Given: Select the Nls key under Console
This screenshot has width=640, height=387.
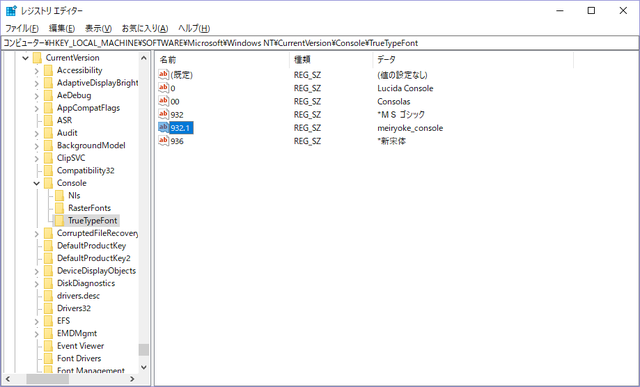Looking at the screenshot, I should pos(74,196).
